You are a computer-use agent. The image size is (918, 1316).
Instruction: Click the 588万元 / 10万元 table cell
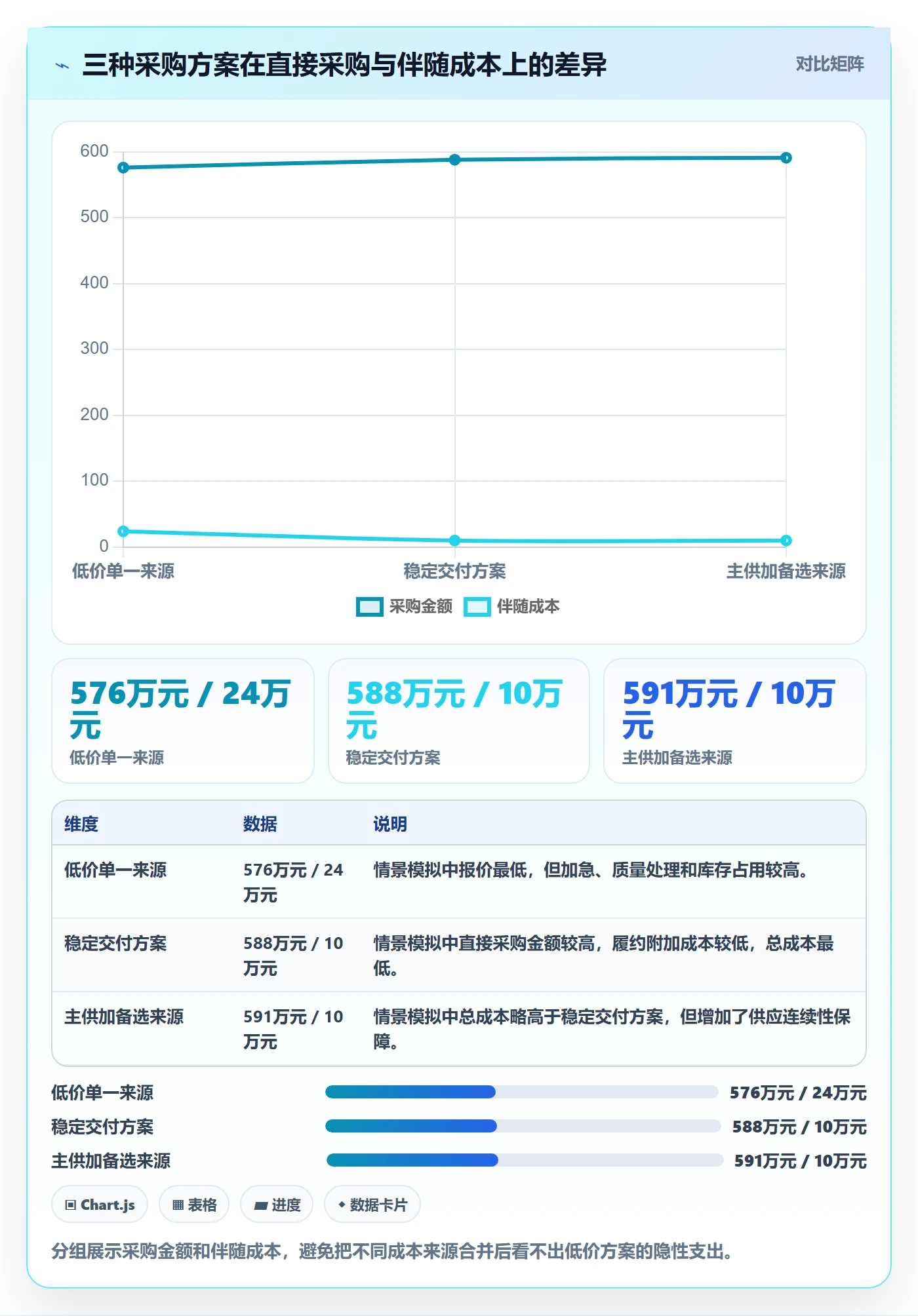coord(294,956)
